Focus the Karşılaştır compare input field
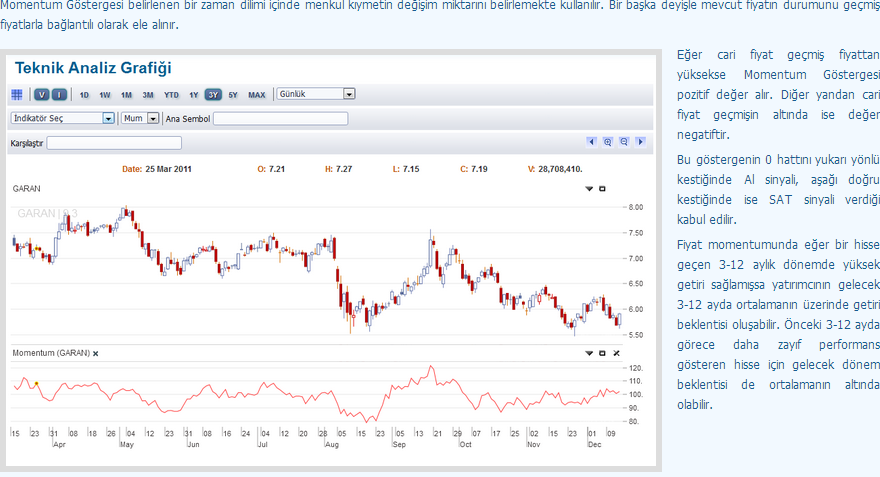The image size is (880, 477). 114,143
